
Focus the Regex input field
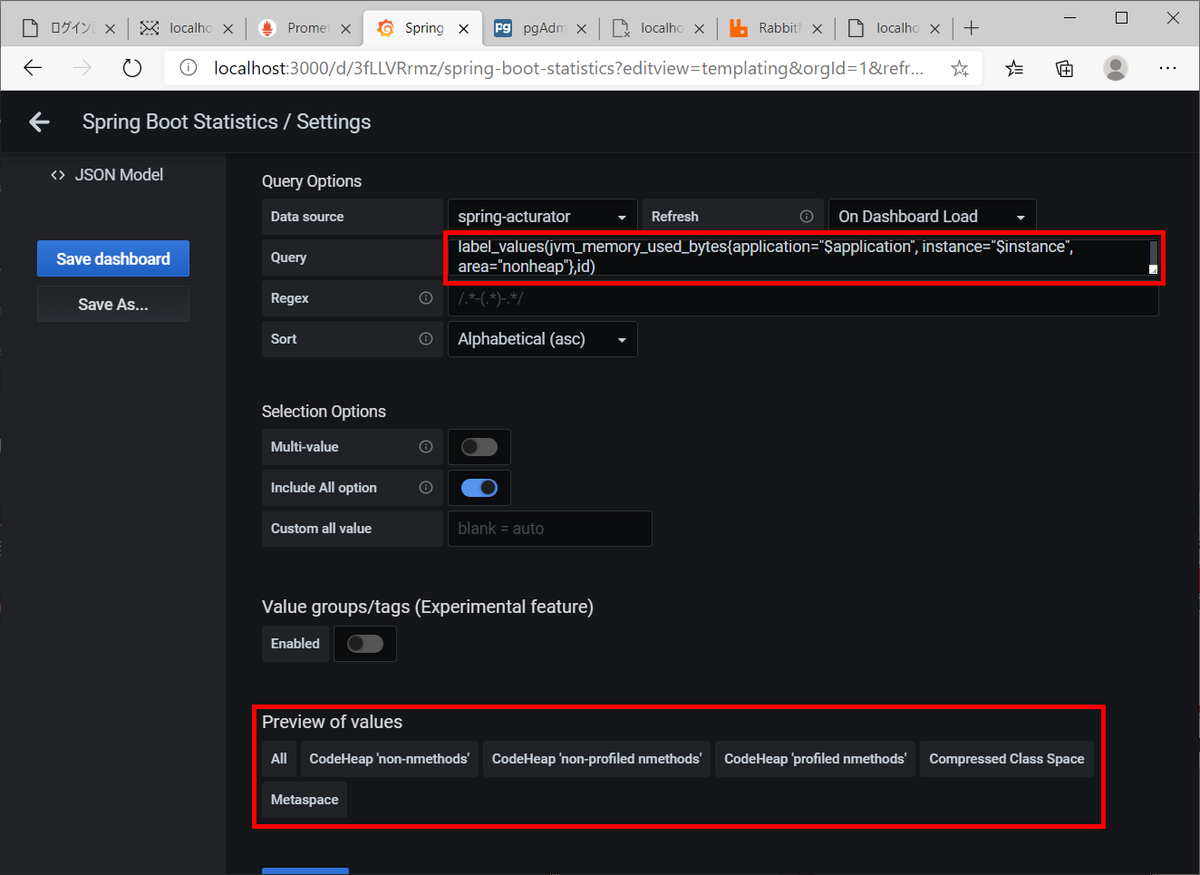(803, 298)
